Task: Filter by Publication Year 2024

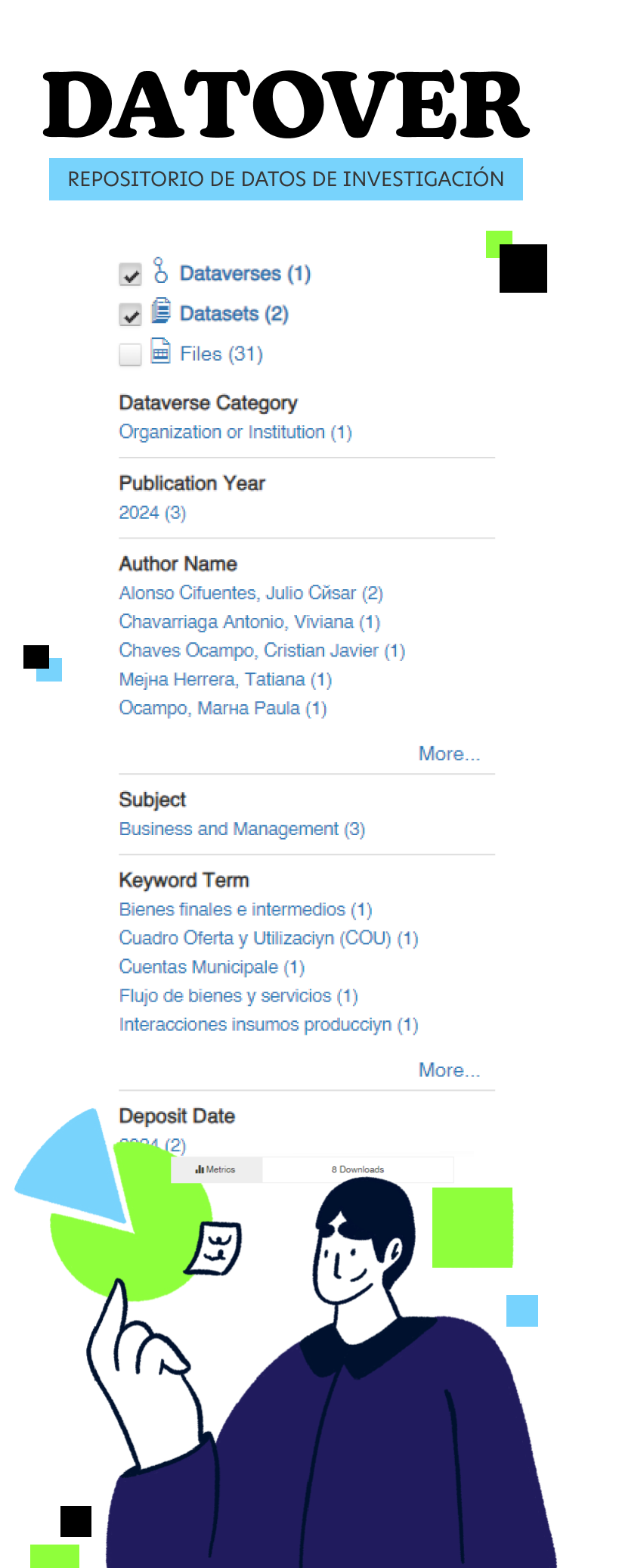Action: coord(152,513)
